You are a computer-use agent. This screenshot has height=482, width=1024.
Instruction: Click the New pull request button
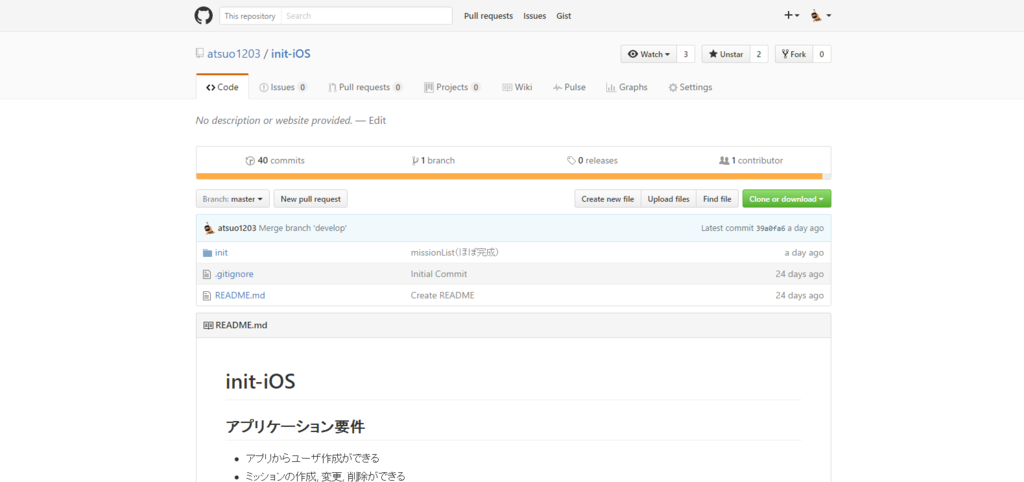311,199
